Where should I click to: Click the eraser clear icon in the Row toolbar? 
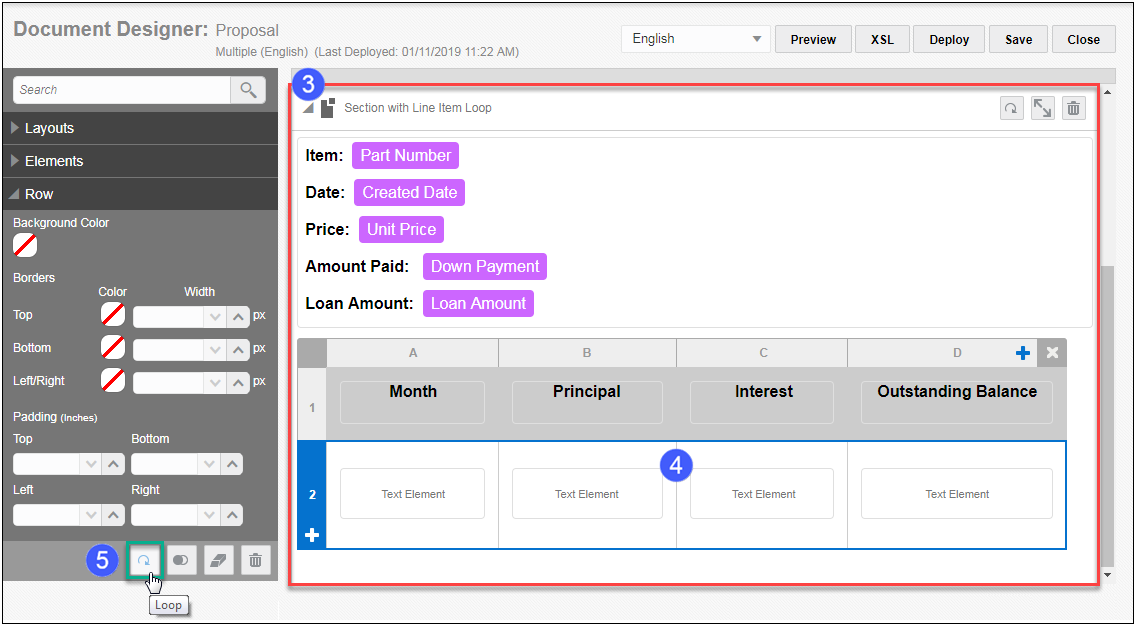click(x=219, y=560)
